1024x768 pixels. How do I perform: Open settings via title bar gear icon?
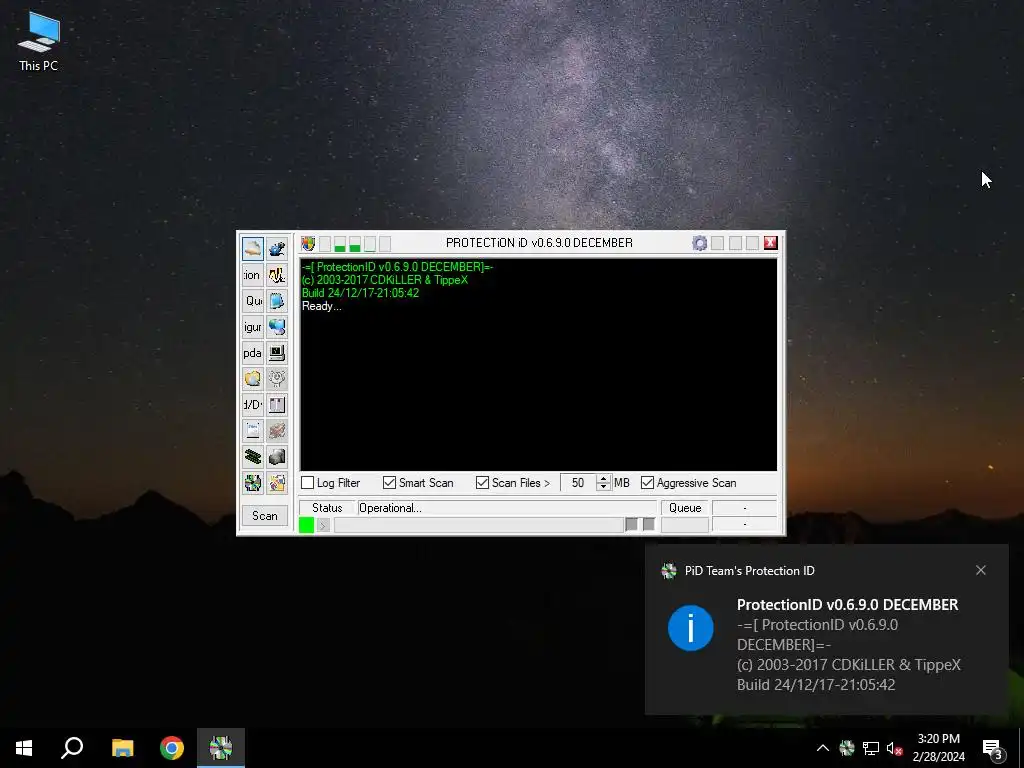pyautogui.click(x=699, y=244)
